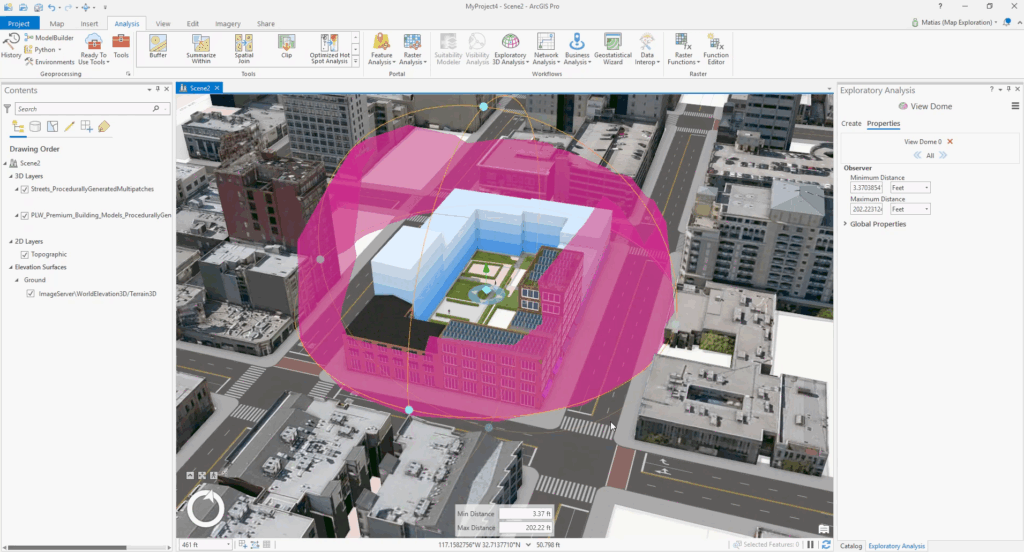
Task: Open the Spatial Join tool
Action: (x=244, y=49)
